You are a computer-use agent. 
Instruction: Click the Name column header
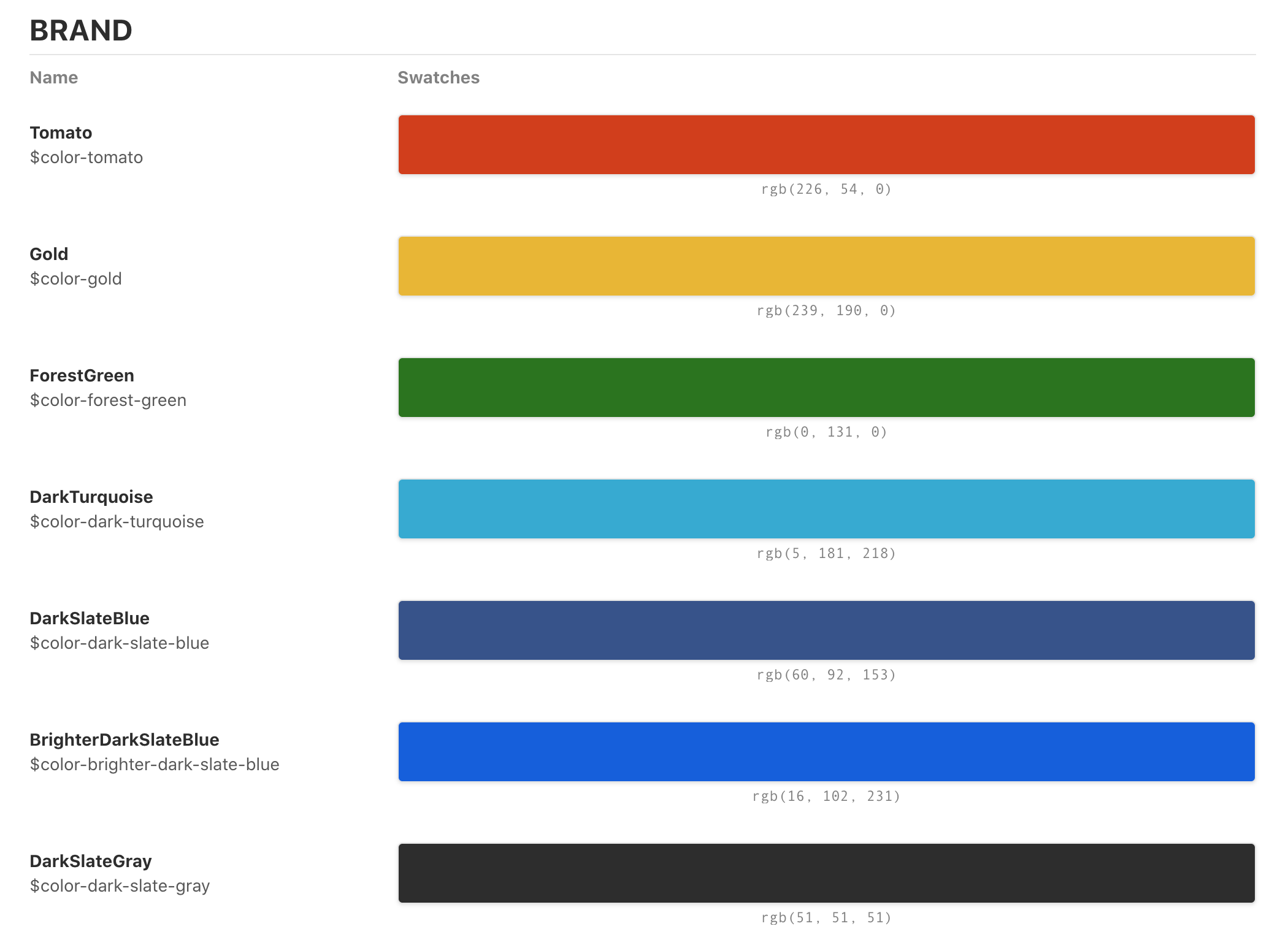(x=54, y=78)
